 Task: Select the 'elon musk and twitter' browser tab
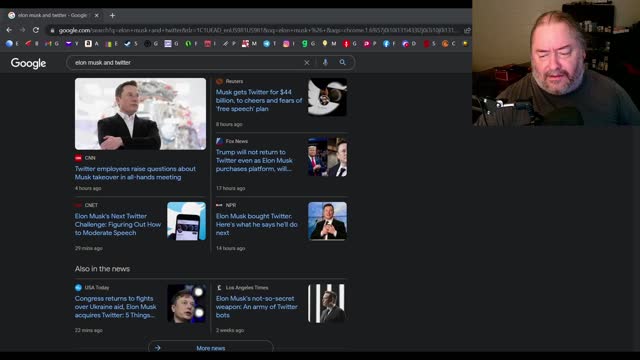(x=52, y=16)
